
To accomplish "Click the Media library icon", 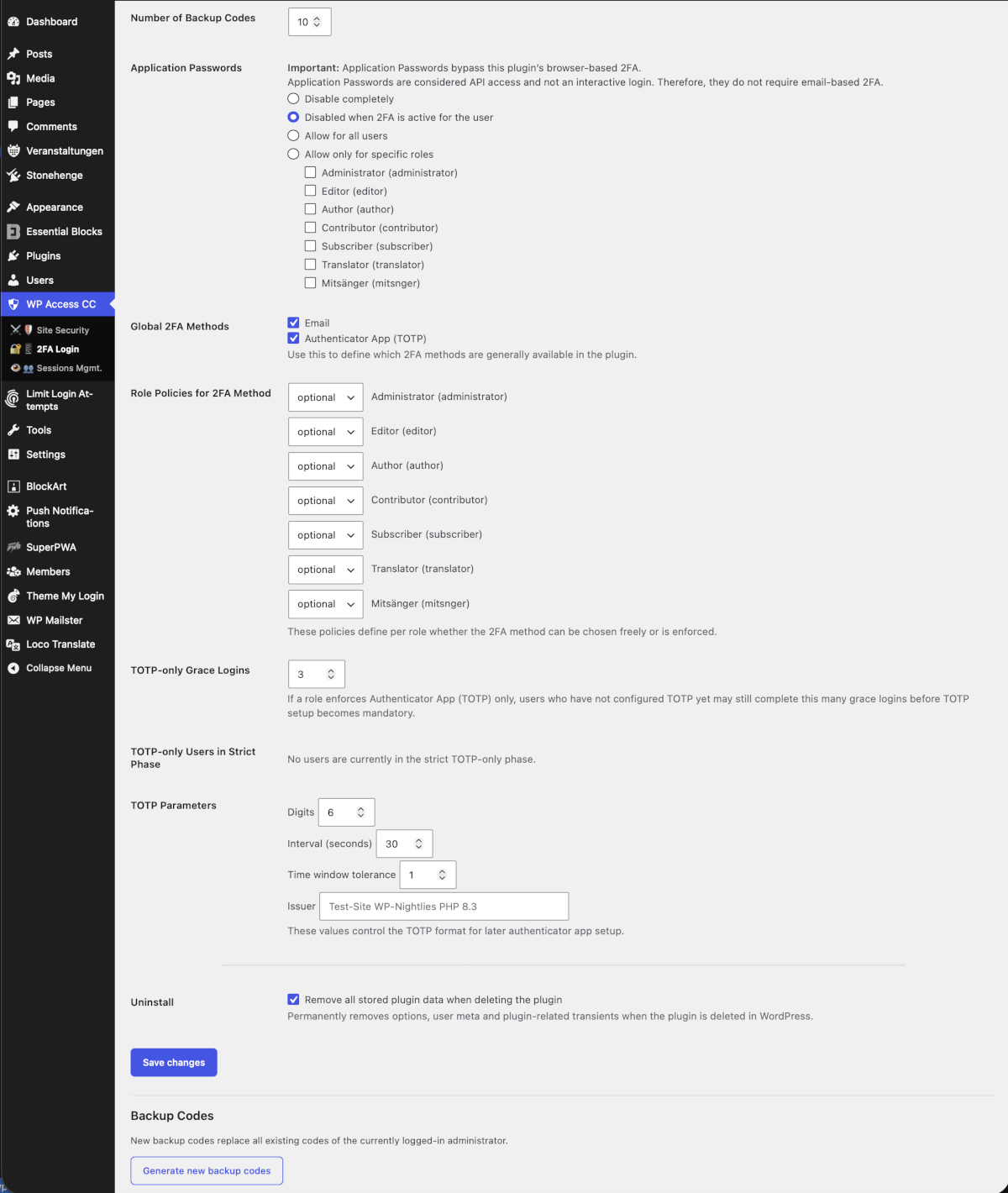I will point(13,78).
